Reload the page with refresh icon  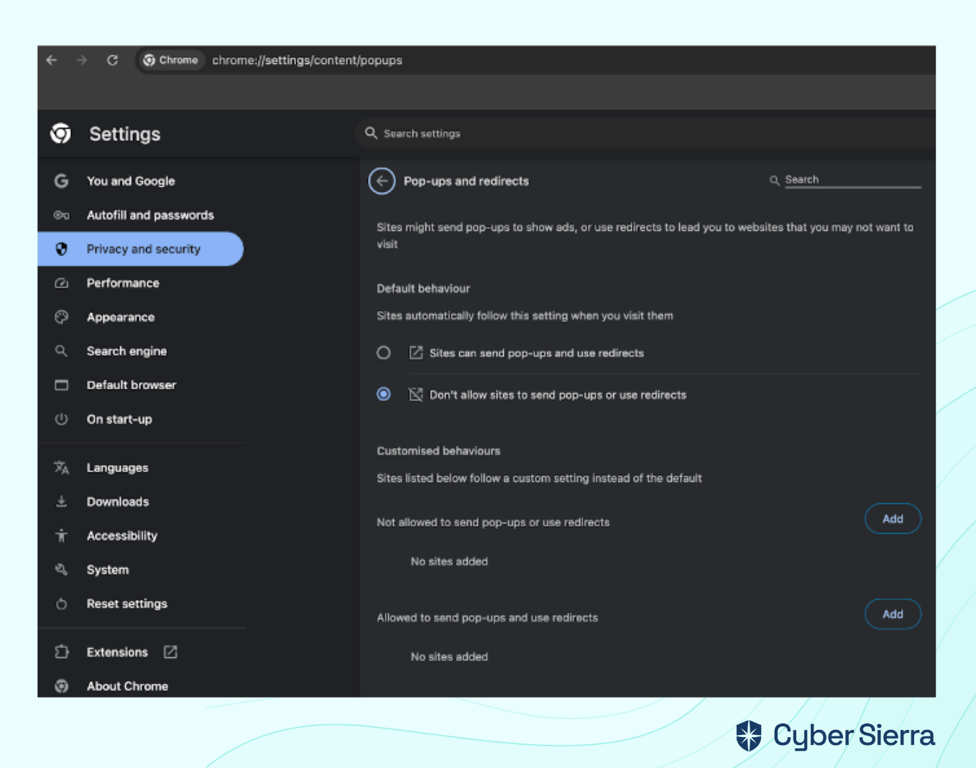click(113, 60)
